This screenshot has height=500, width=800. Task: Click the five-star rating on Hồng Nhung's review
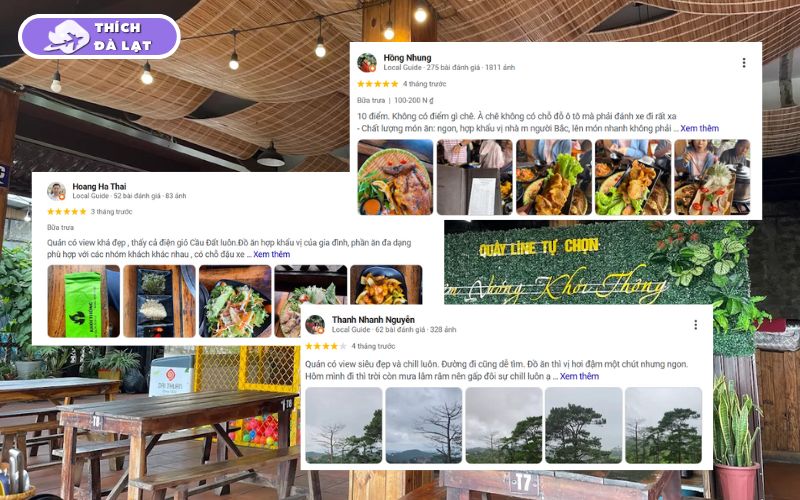tap(378, 84)
